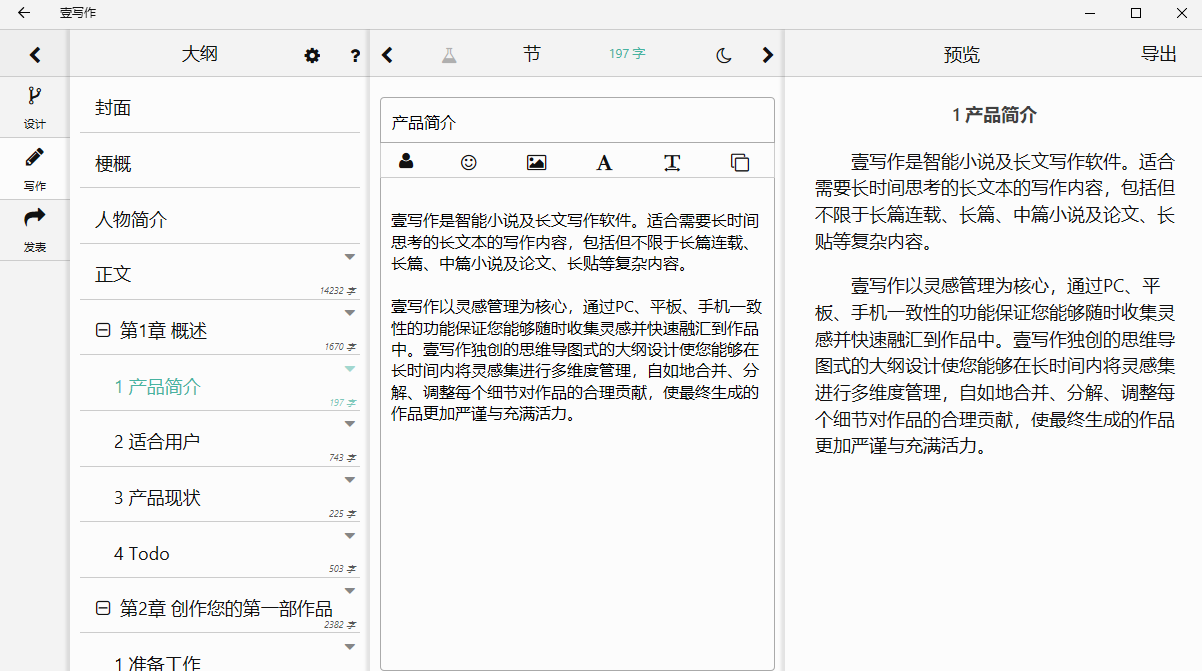The height and width of the screenshot is (671, 1202).
Task: Click the 225 字 count for 产品现状
Action: (x=343, y=514)
